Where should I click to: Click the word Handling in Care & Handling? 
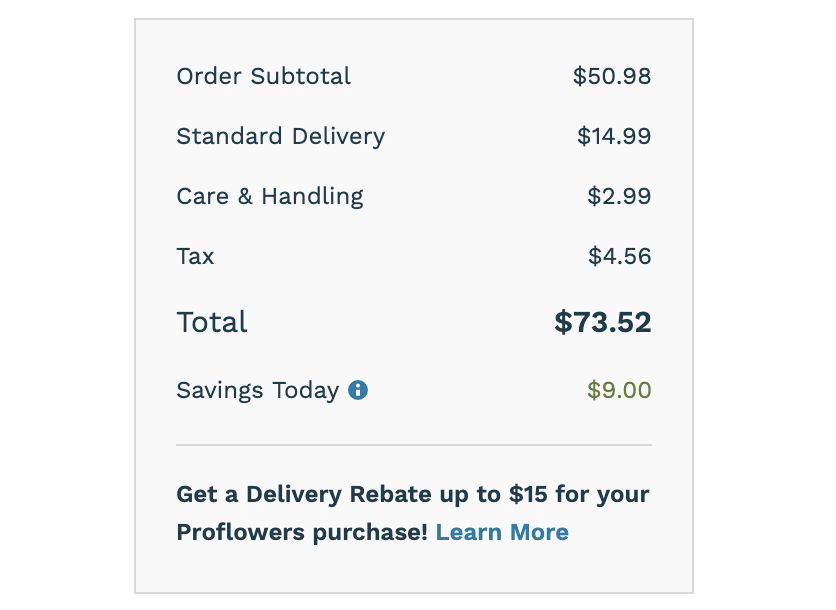coord(312,196)
